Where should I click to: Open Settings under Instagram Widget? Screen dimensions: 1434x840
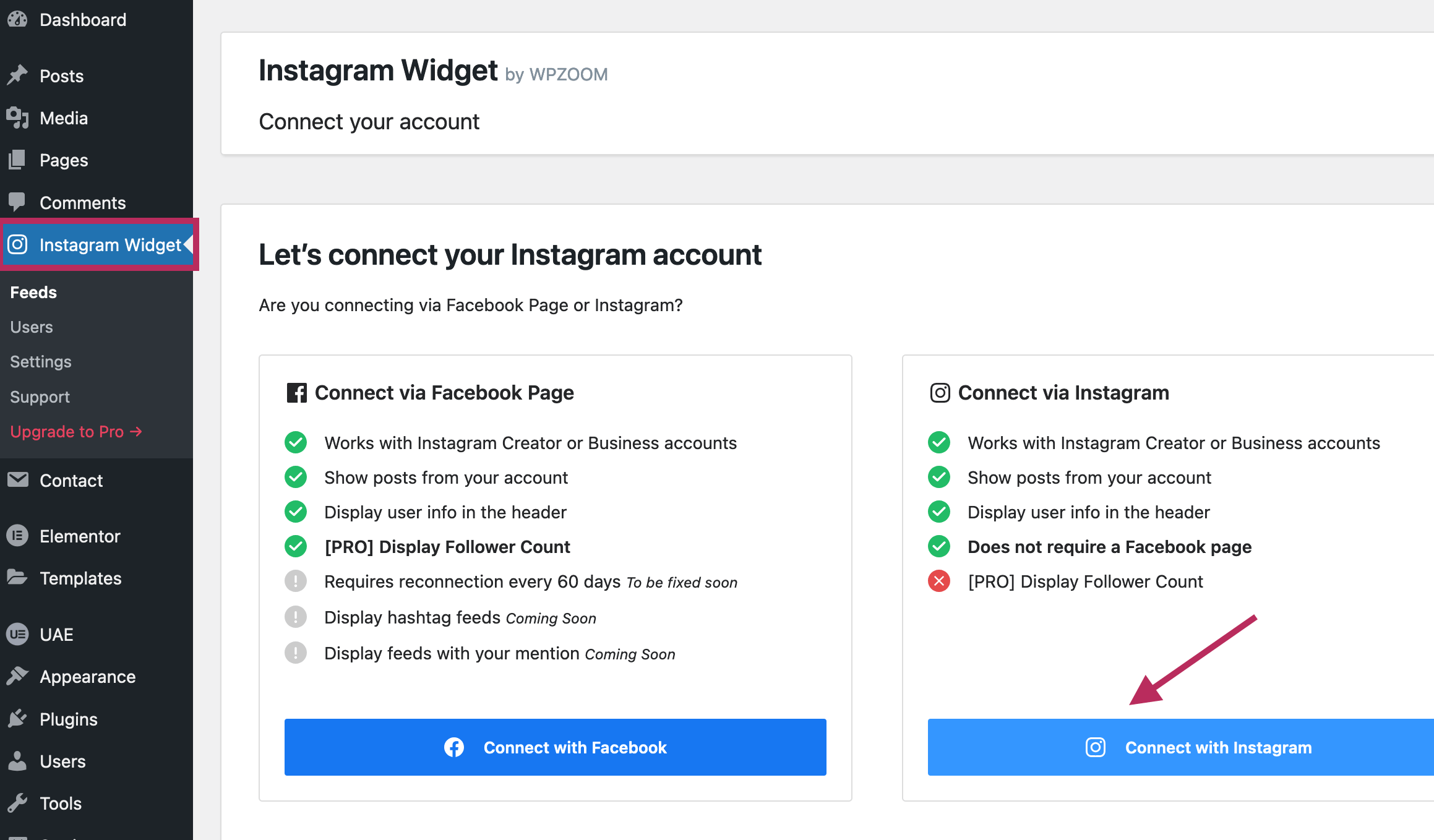41,362
